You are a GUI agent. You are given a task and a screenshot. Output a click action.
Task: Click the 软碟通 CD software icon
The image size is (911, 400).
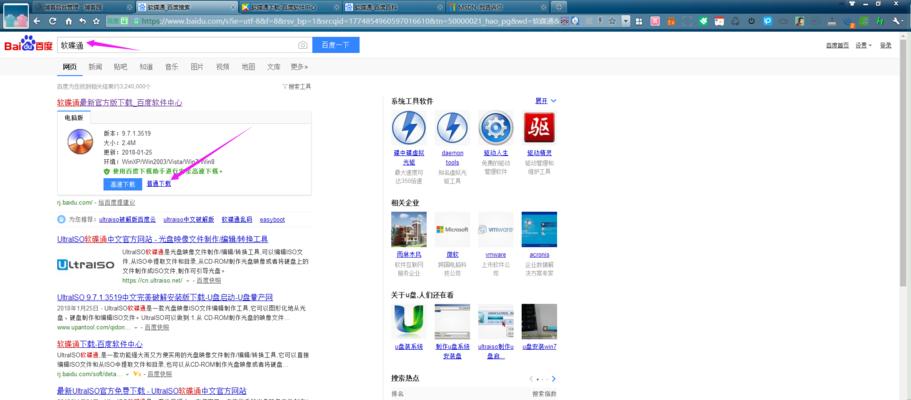(x=80, y=141)
